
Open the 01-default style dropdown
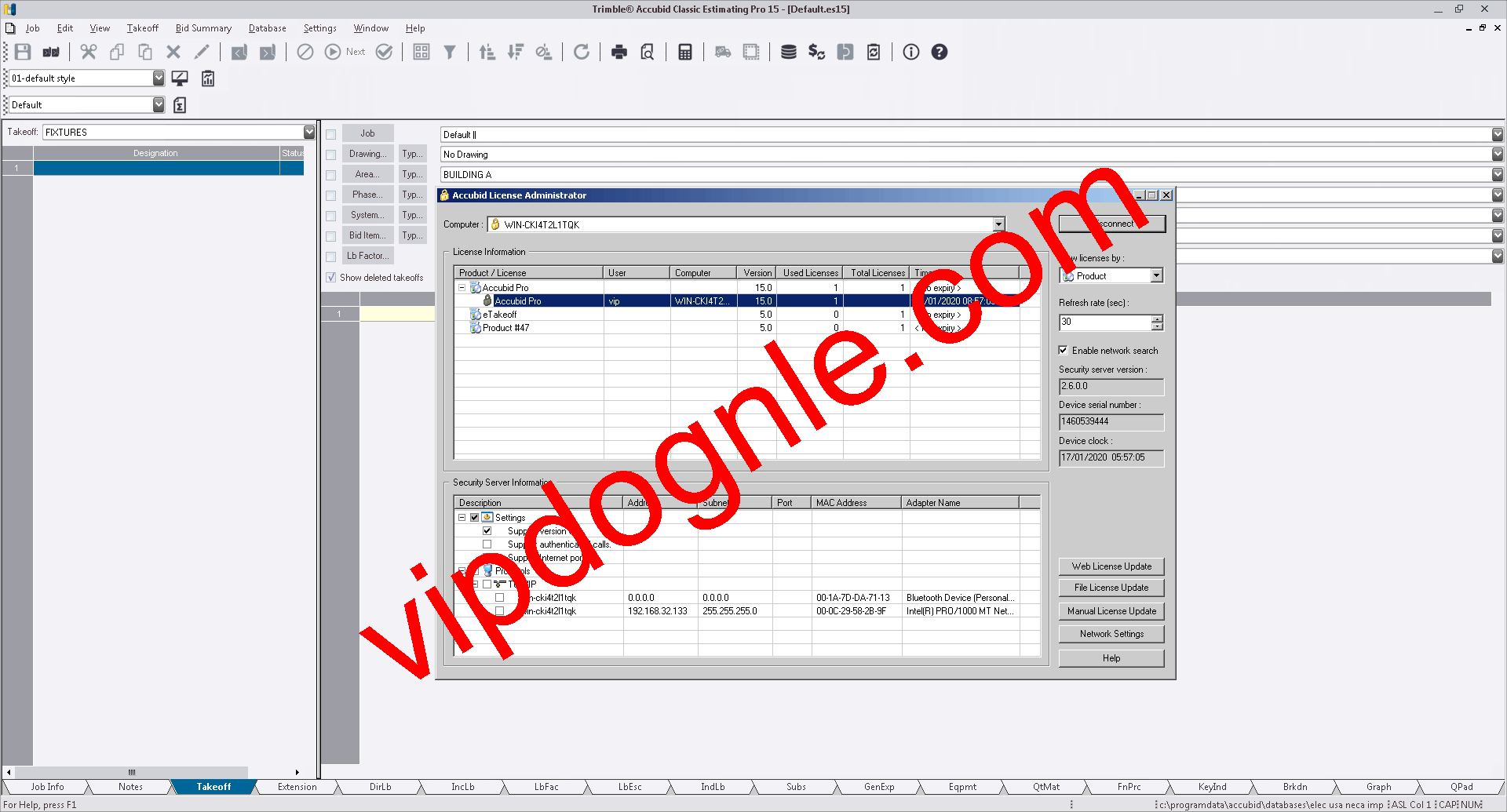pos(159,78)
